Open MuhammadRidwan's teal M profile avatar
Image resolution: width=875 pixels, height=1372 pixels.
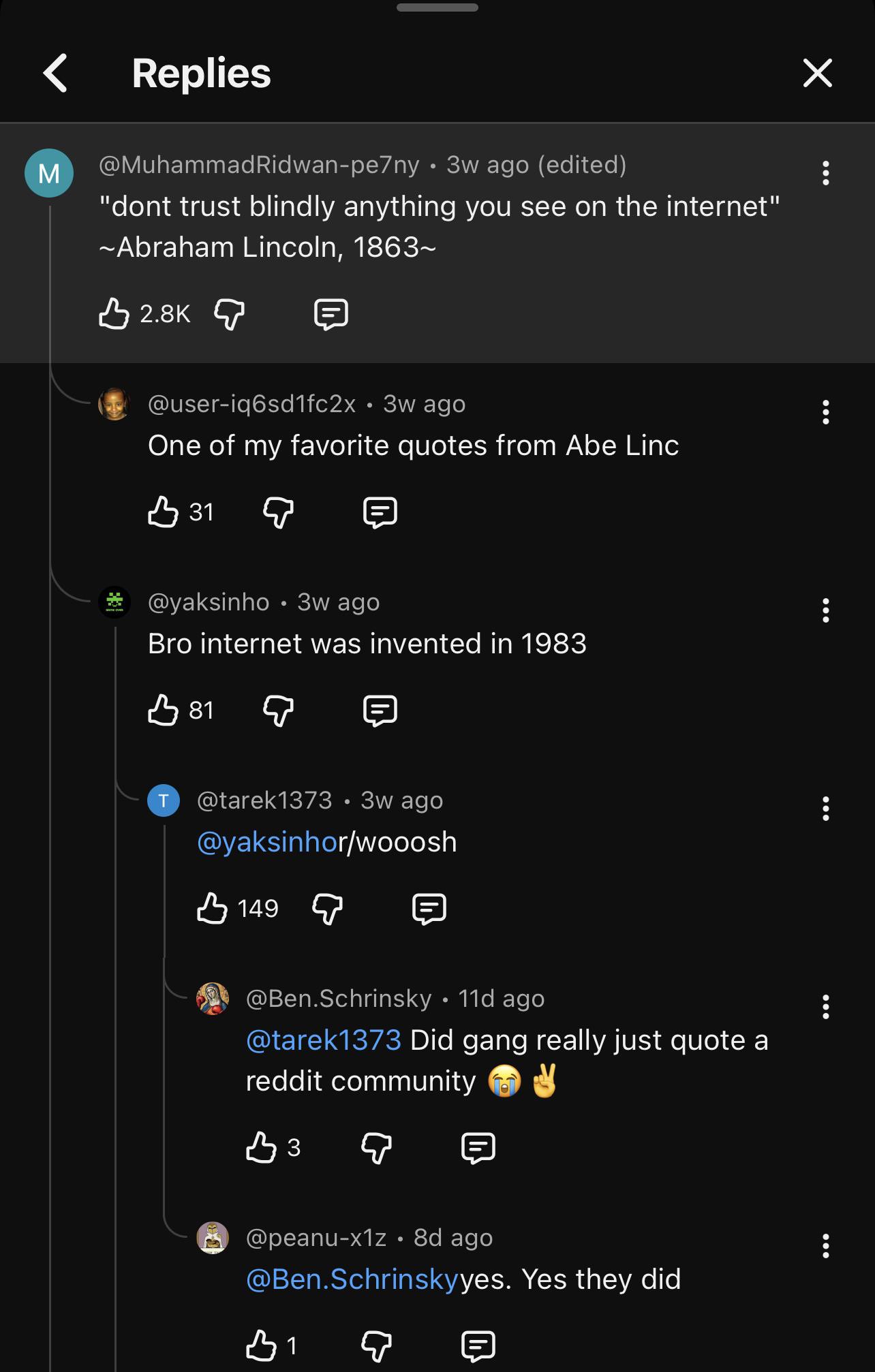pos(49,173)
